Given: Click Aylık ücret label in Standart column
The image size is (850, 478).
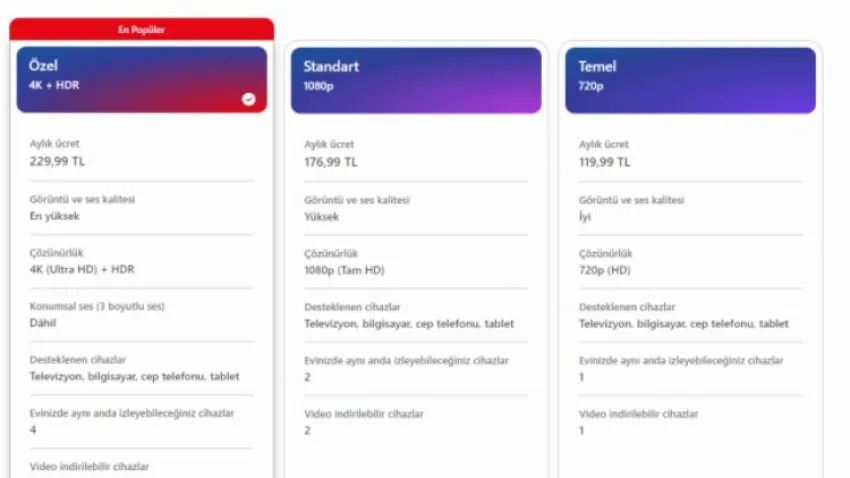Looking at the screenshot, I should coord(329,145).
